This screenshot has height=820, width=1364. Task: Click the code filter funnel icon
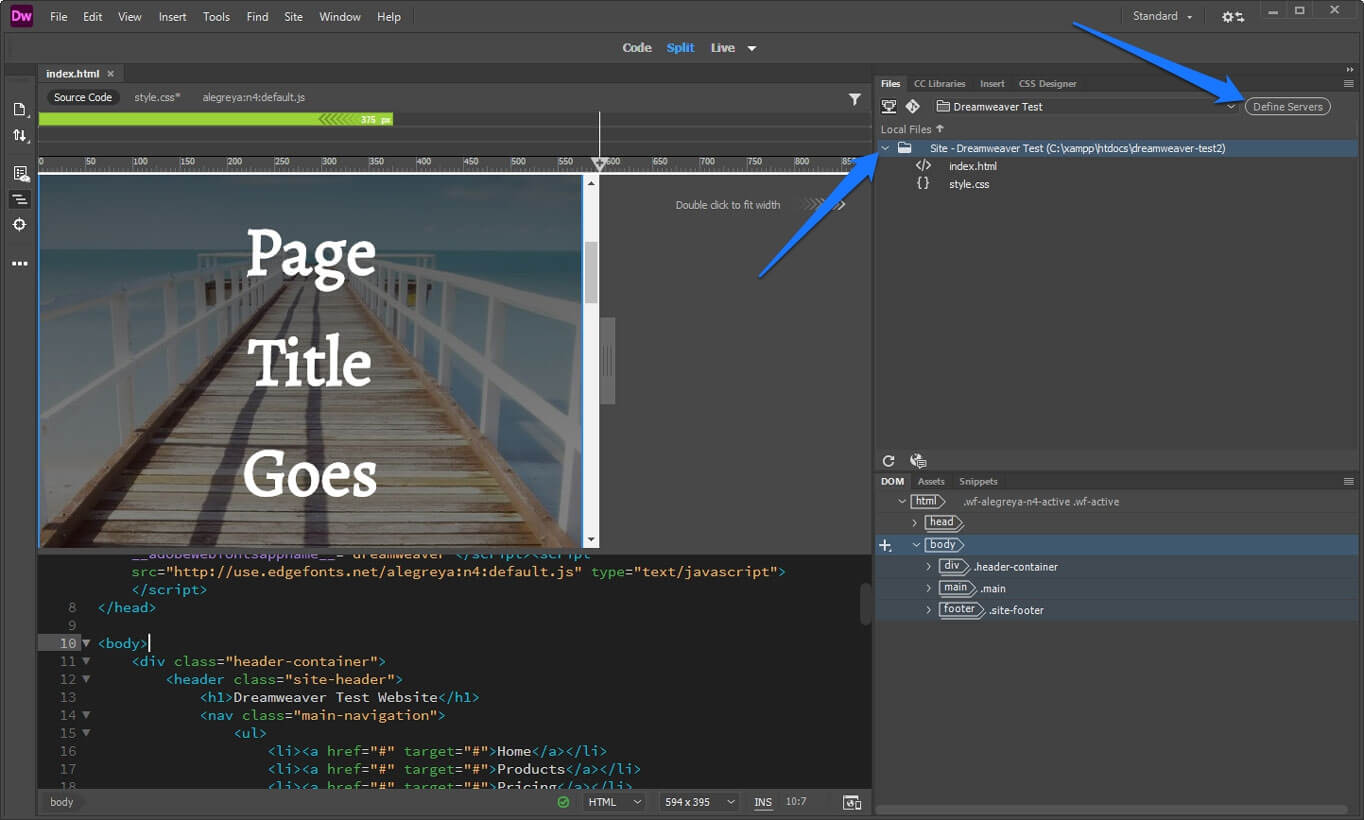(x=855, y=97)
